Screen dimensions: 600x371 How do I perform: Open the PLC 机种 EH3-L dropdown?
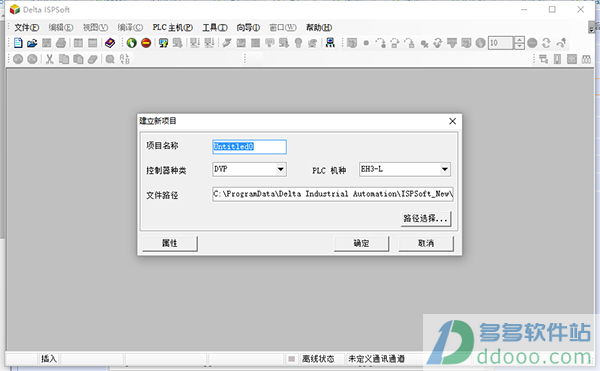point(445,169)
